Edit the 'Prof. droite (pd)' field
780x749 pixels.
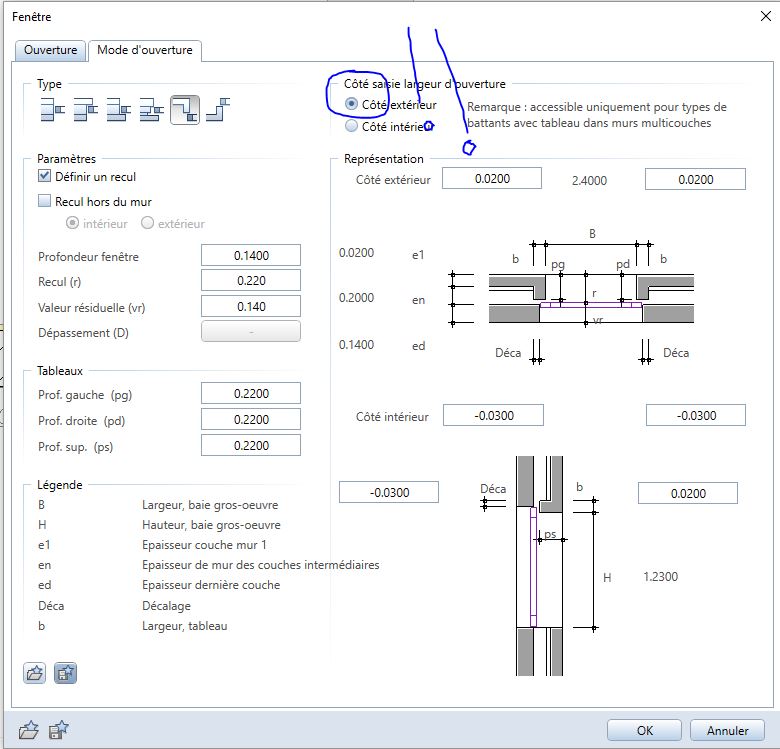251,419
